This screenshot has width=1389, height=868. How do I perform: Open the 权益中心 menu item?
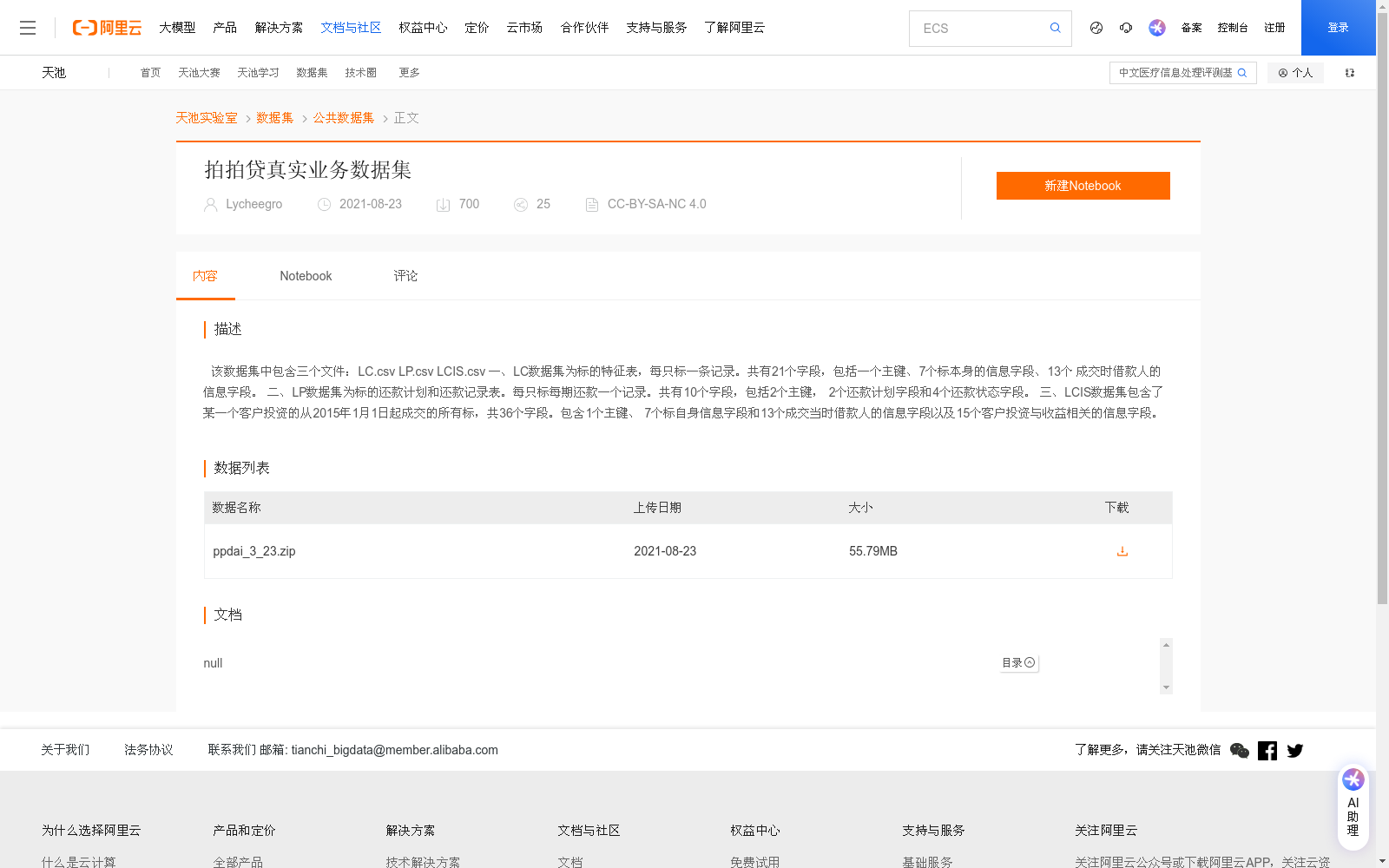tap(423, 28)
